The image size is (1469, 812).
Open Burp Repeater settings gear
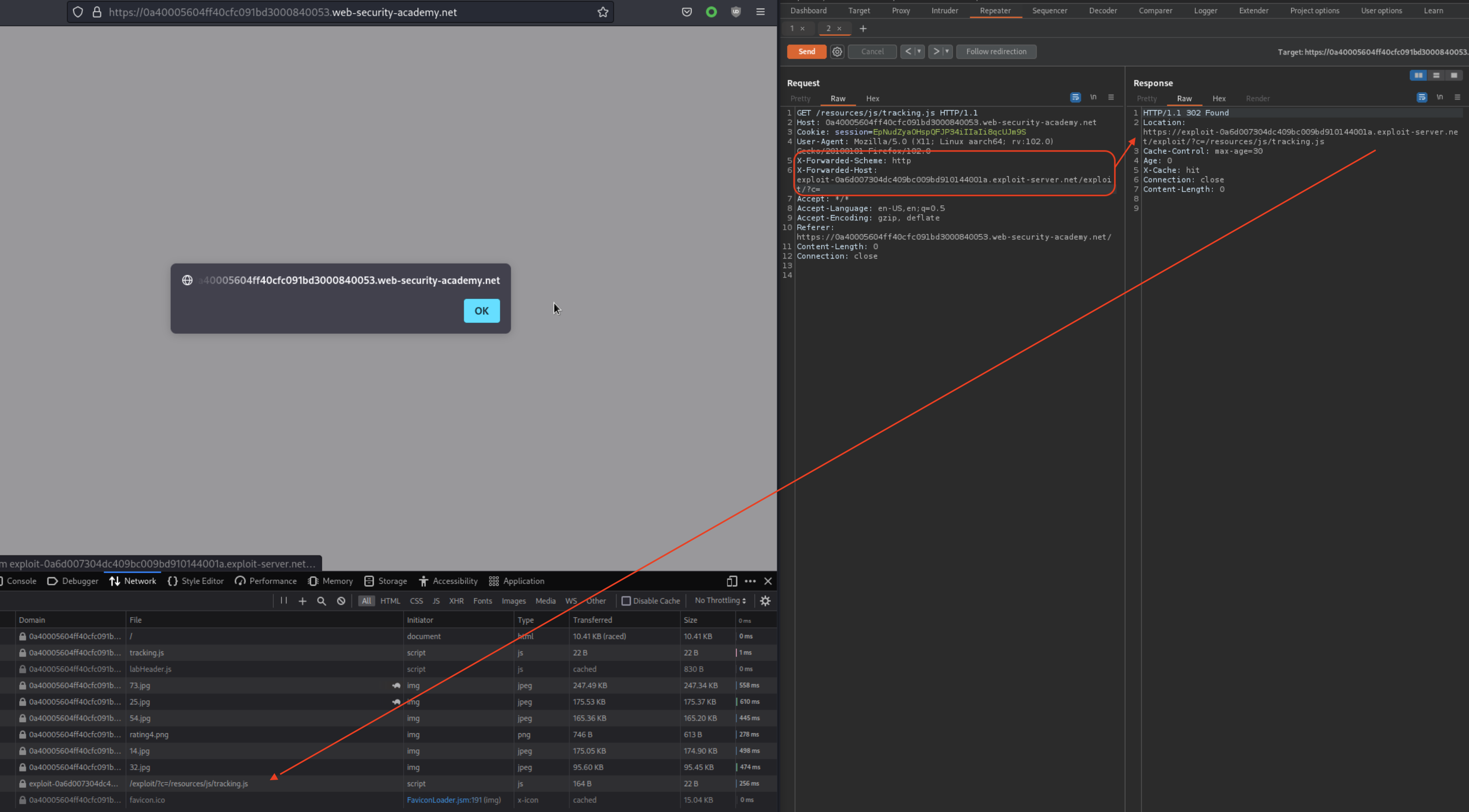837,52
